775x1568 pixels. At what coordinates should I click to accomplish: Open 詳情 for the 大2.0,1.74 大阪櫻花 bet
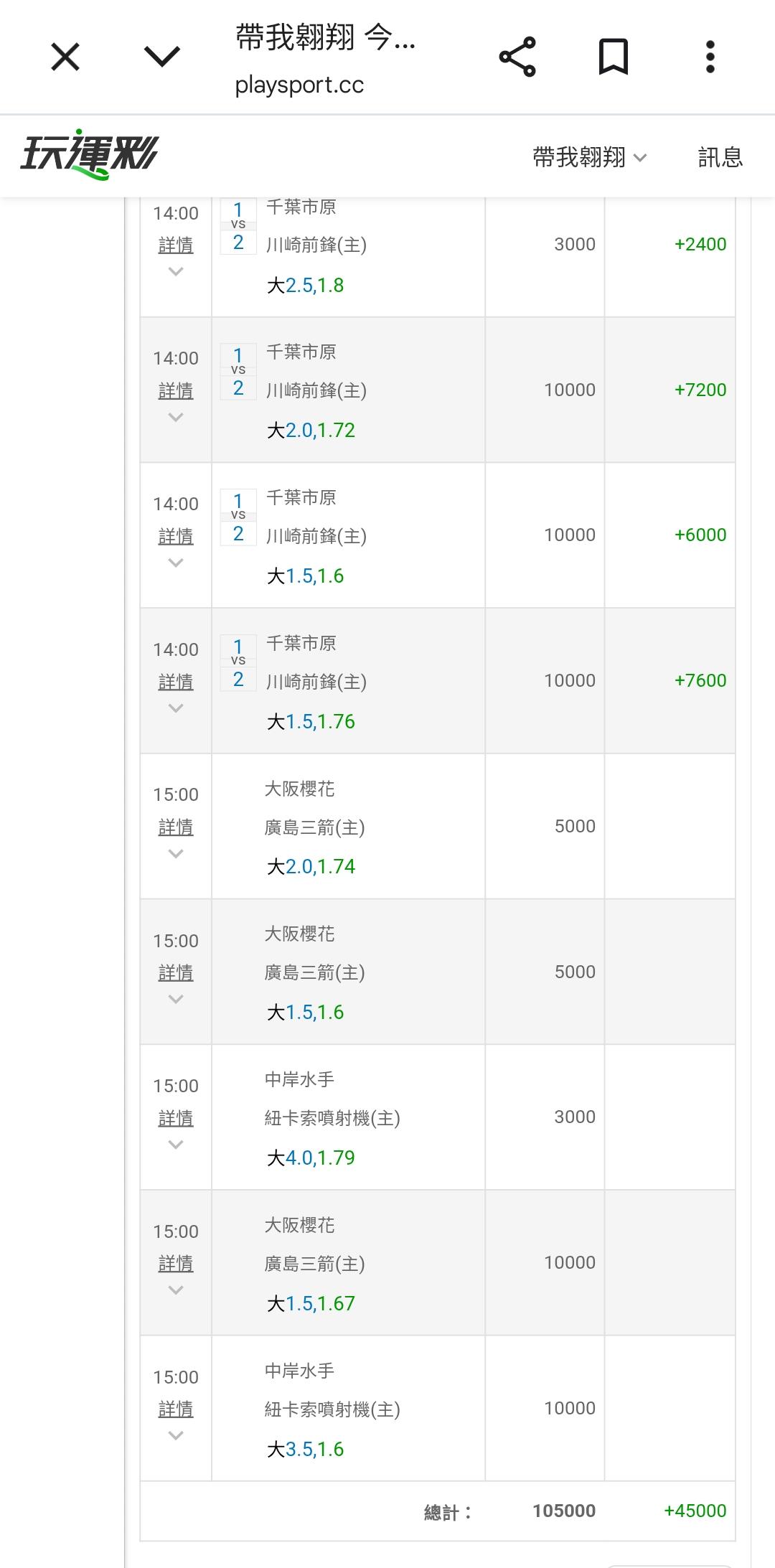(x=176, y=827)
